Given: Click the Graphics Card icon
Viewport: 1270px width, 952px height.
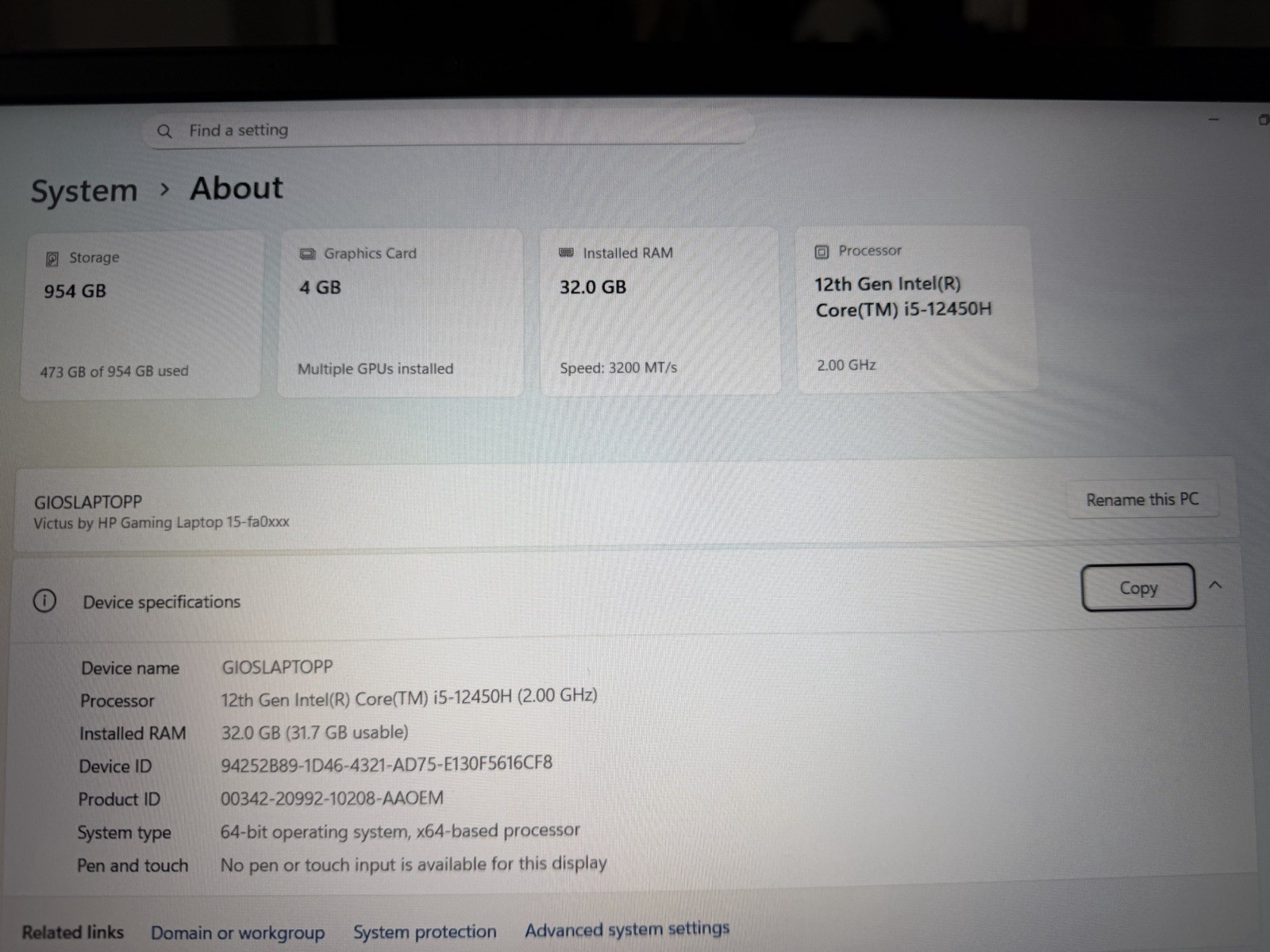Looking at the screenshot, I should coord(307,254).
